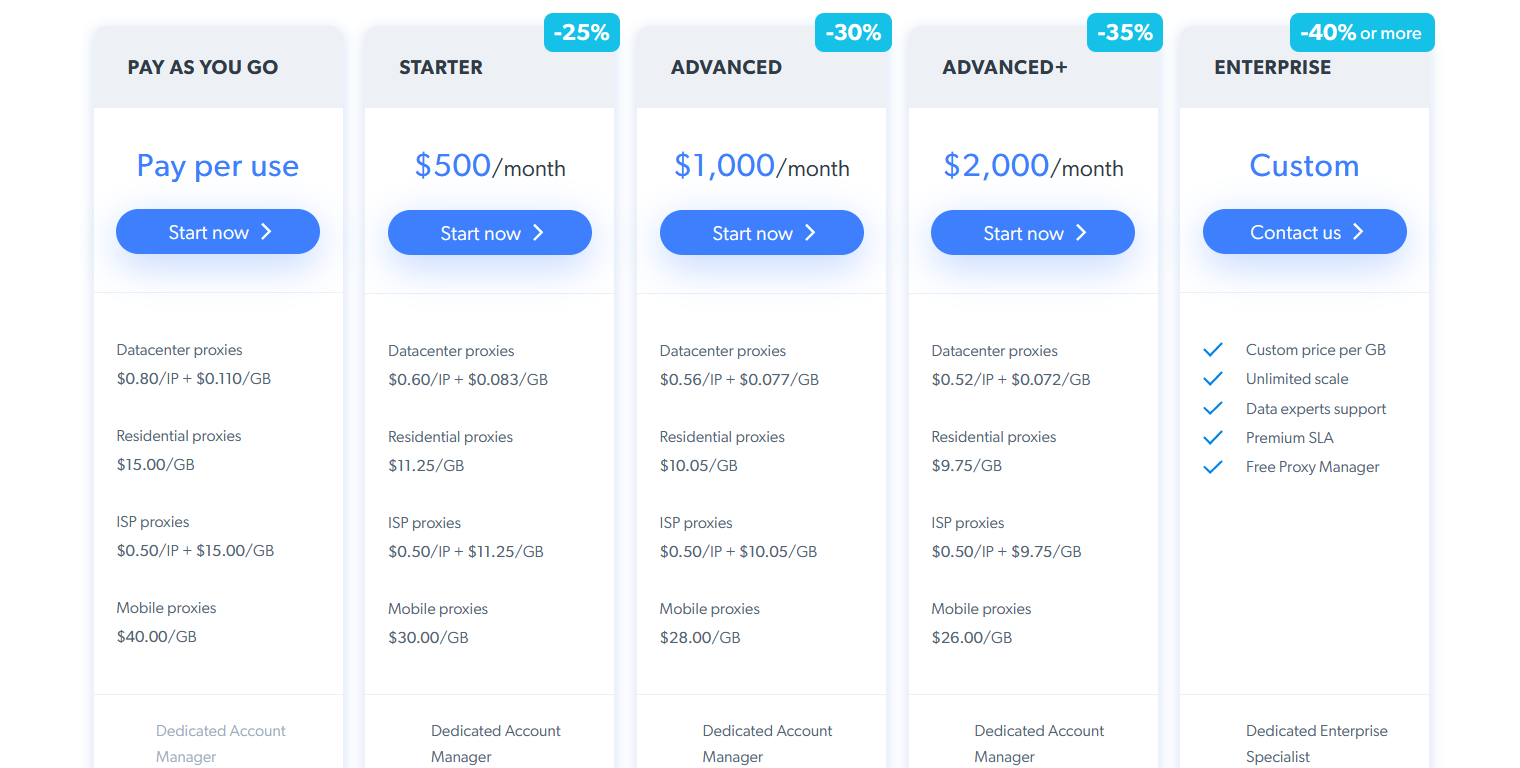
Task: Select the -30% discount badge on Advanced
Action: (853, 33)
